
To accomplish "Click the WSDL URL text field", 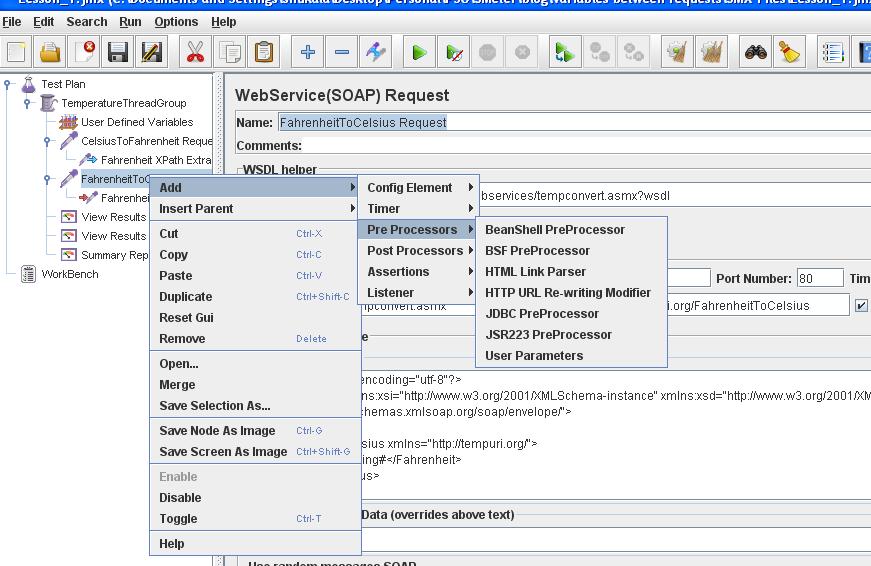I will pyautogui.click(x=674, y=196).
